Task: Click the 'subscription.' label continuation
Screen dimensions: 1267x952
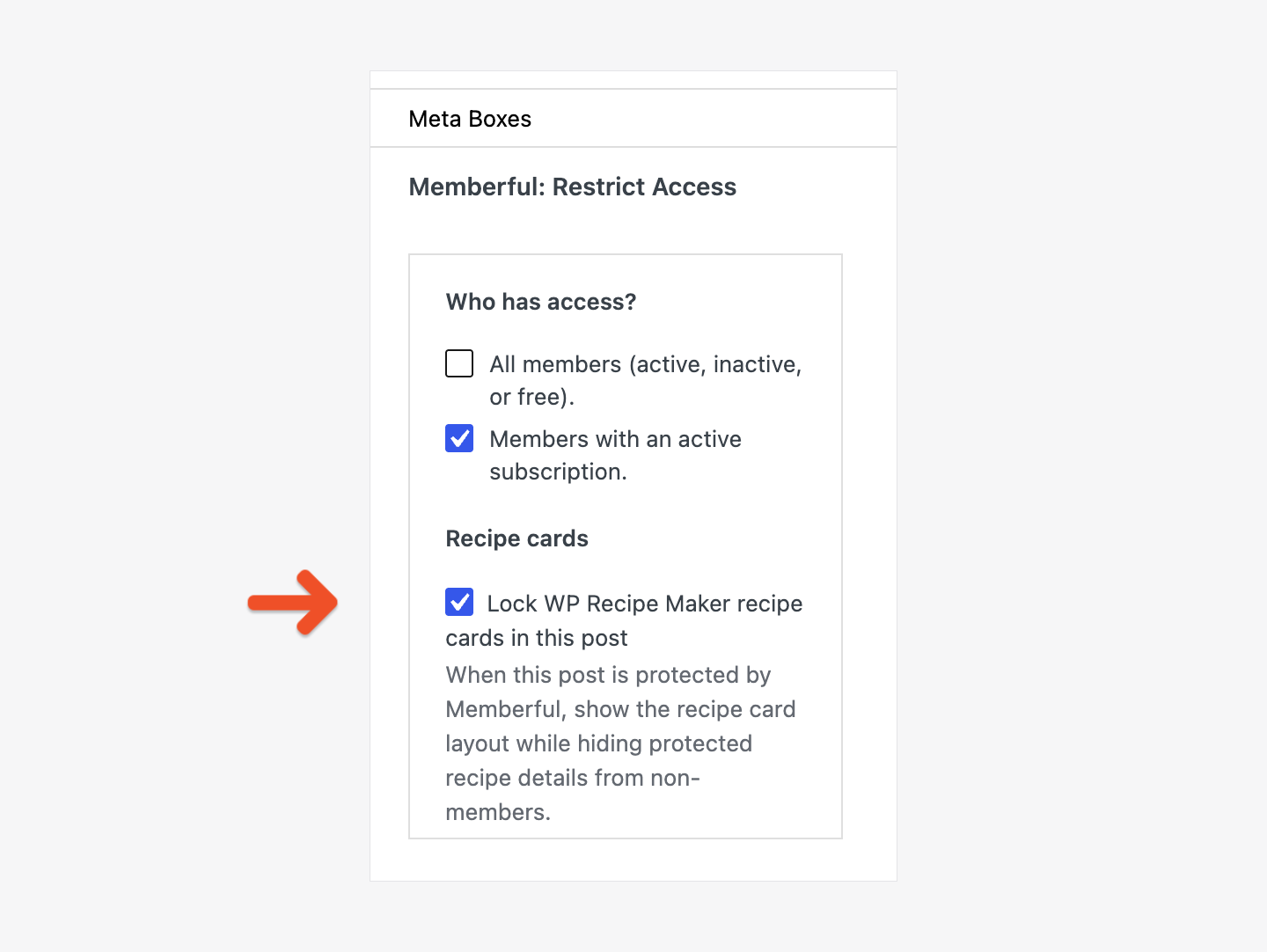Action: click(x=559, y=472)
